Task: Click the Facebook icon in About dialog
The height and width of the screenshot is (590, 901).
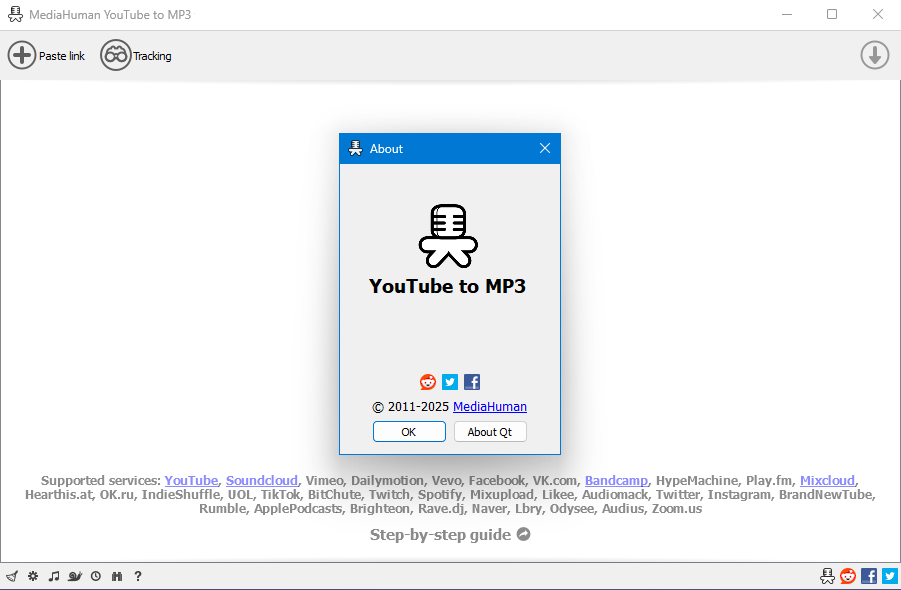Action: (x=472, y=382)
